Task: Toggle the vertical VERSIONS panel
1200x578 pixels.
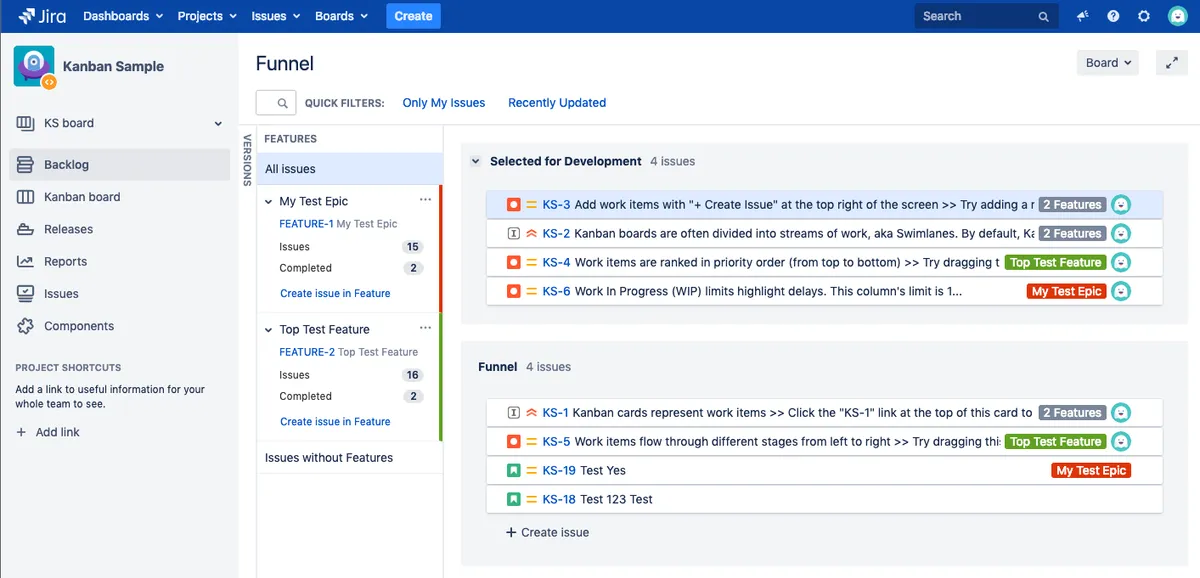Action: (247, 160)
